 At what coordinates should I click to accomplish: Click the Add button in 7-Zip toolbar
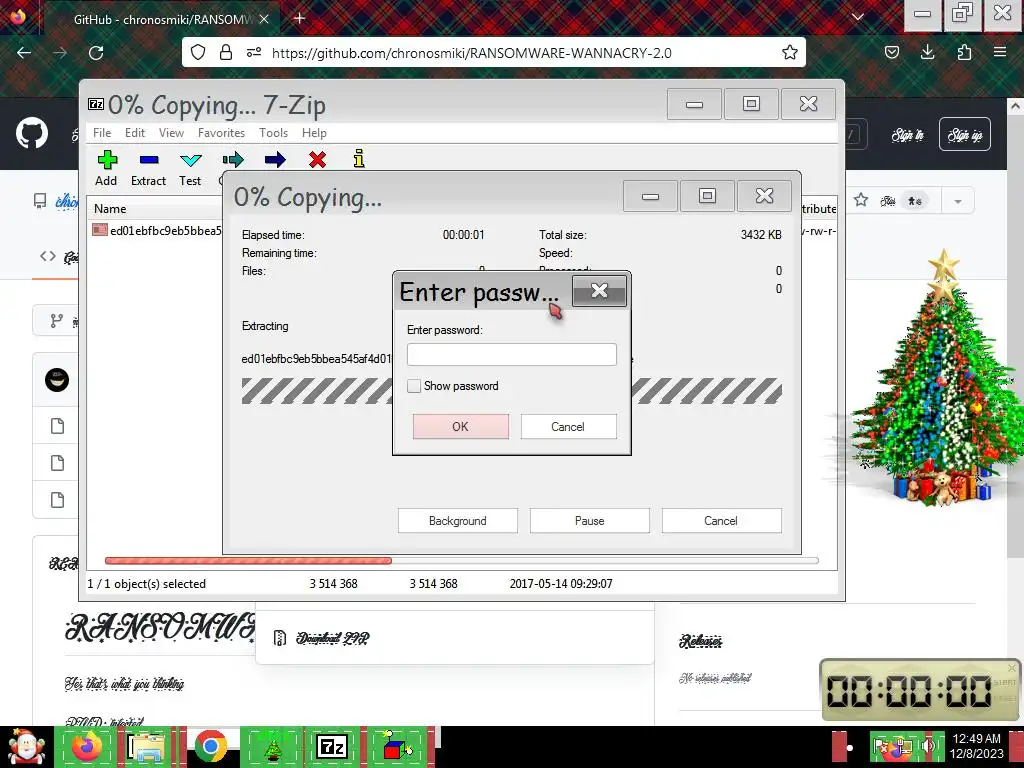point(106,168)
